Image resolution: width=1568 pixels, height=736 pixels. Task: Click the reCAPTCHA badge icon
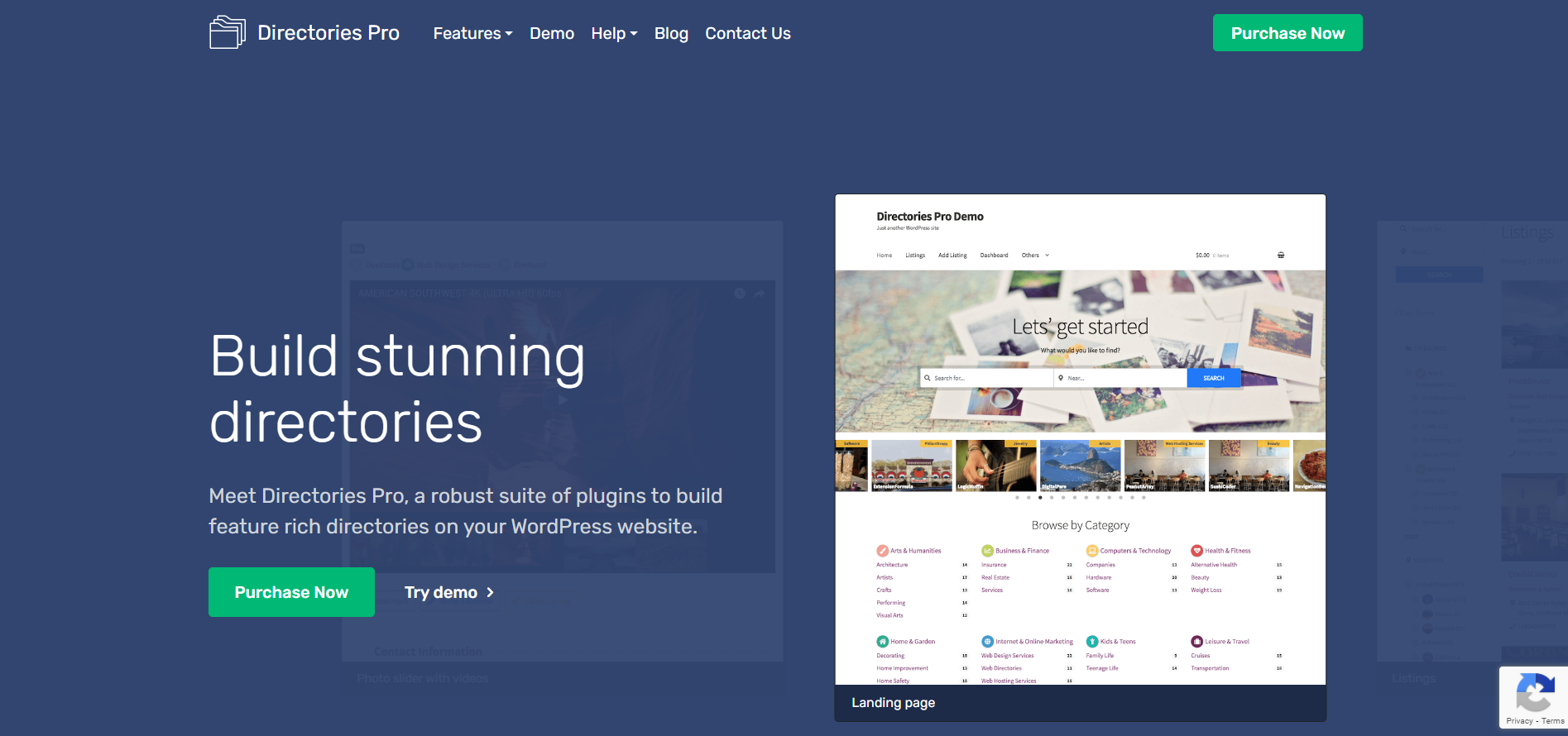(x=1534, y=692)
